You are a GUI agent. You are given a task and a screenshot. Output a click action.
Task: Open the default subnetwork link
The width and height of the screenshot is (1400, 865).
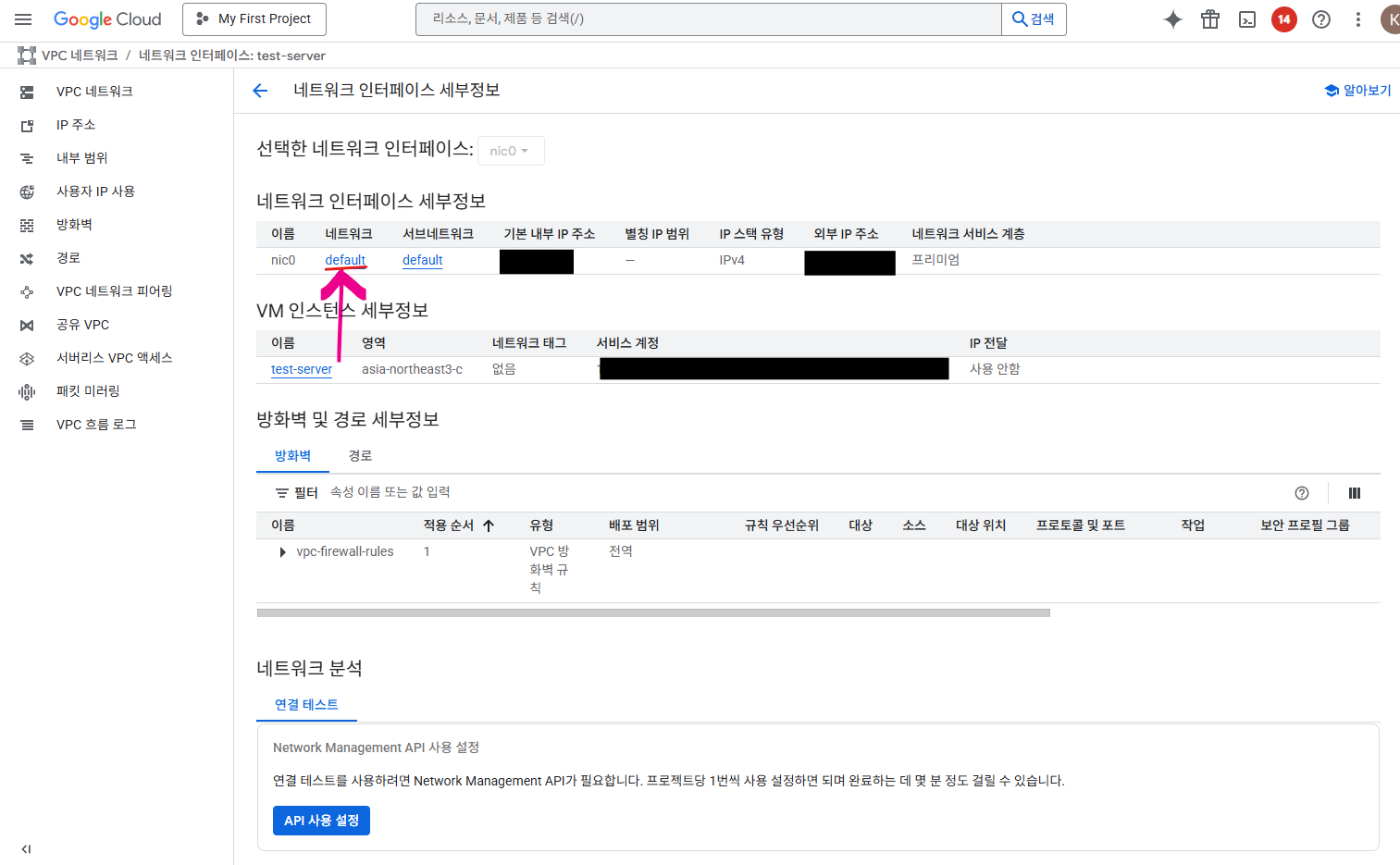423,261
